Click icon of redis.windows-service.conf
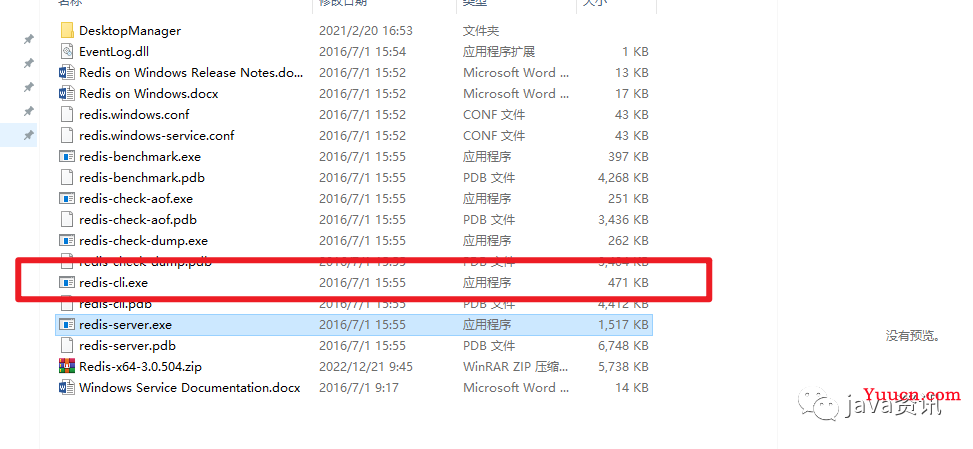The width and height of the screenshot is (973, 449). pyautogui.click(x=67, y=135)
